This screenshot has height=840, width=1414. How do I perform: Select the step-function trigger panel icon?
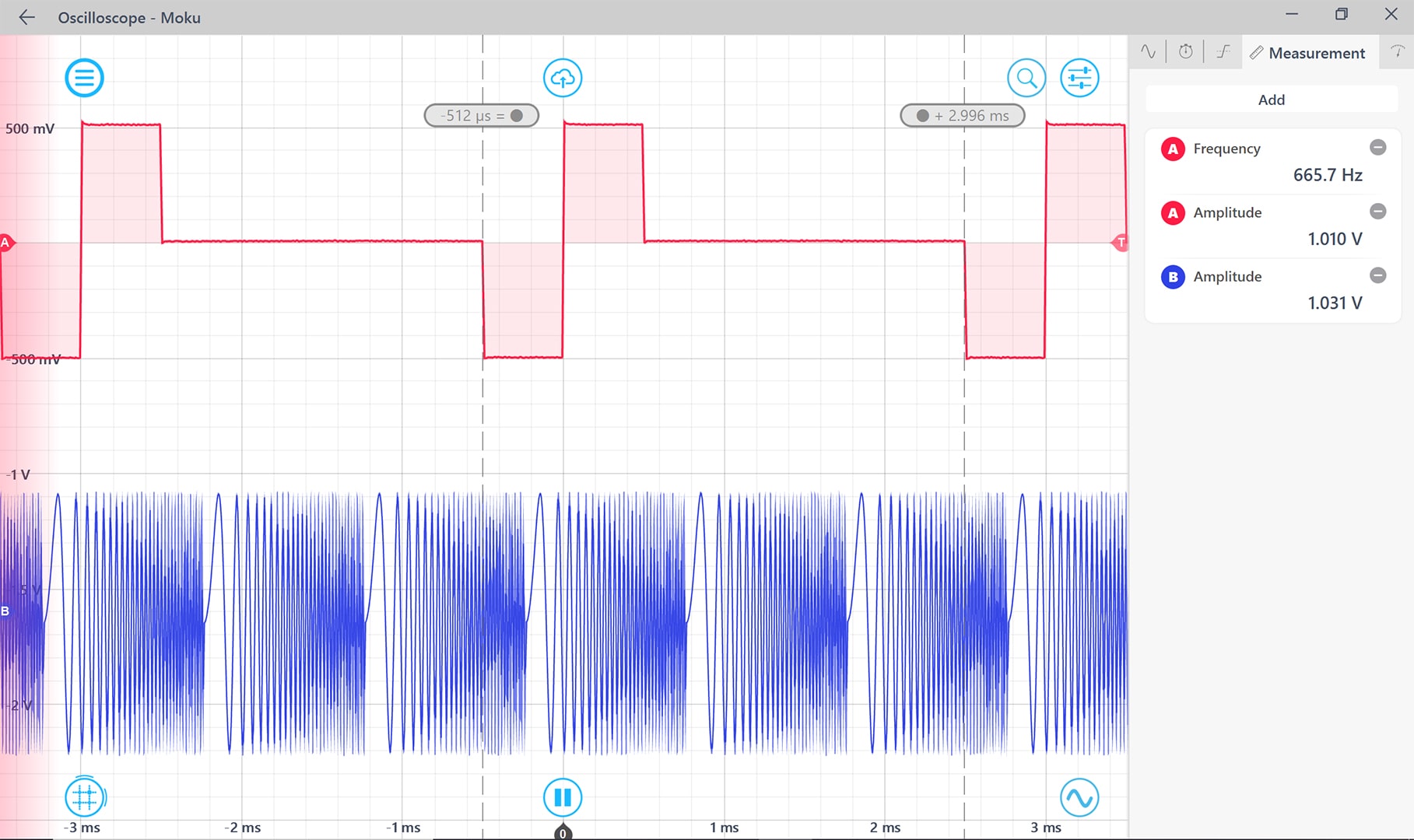click(x=1223, y=51)
